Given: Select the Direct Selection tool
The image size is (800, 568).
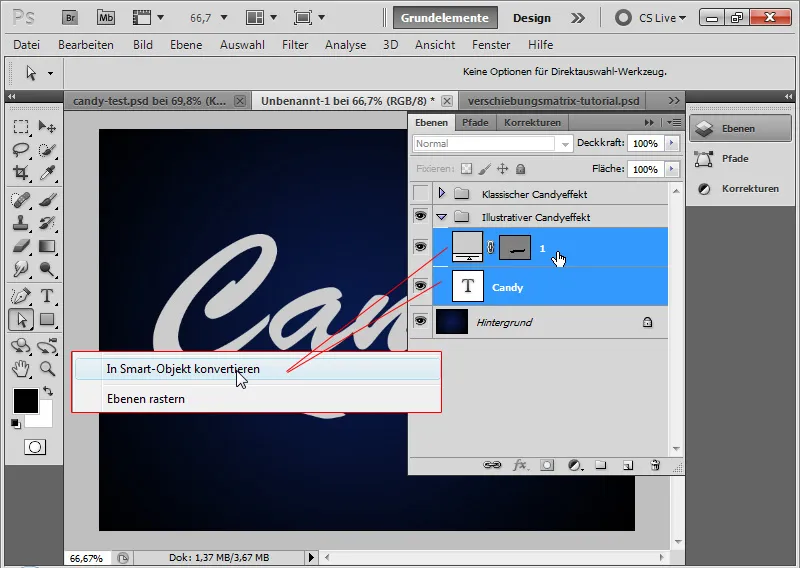Looking at the screenshot, I should pos(21,319).
